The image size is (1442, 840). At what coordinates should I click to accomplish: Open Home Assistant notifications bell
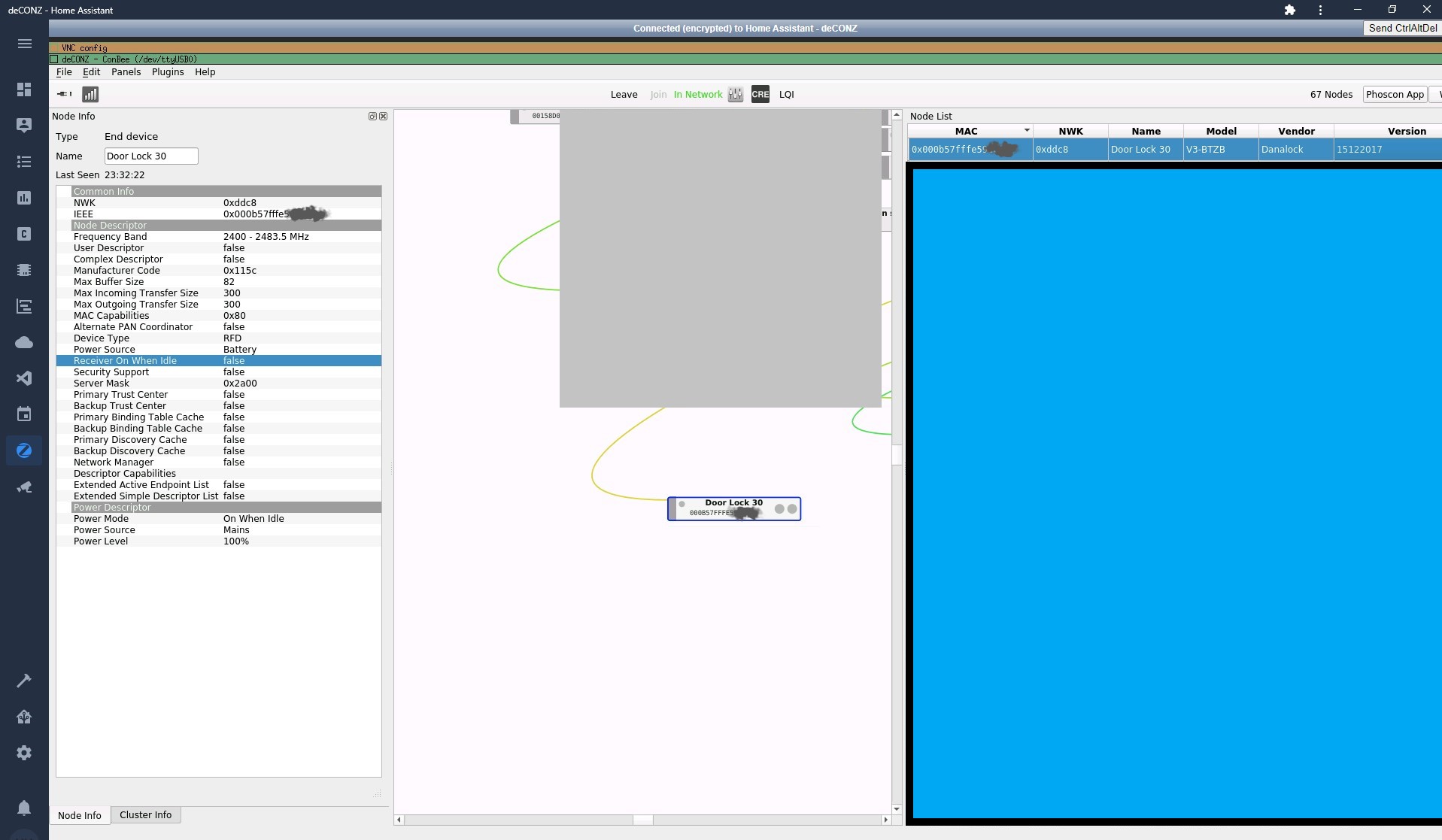click(x=24, y=808)
